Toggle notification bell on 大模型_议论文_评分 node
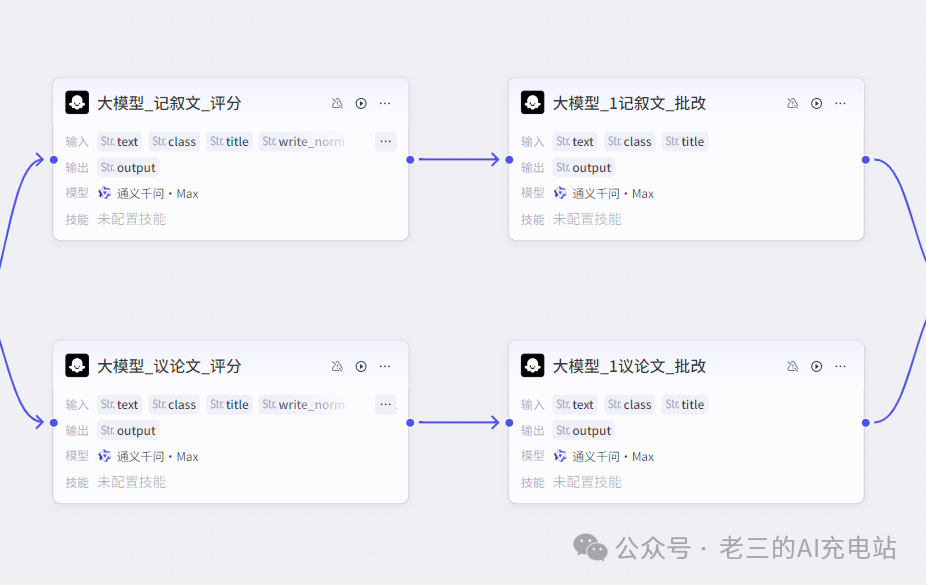 click(x=337, y=366)
